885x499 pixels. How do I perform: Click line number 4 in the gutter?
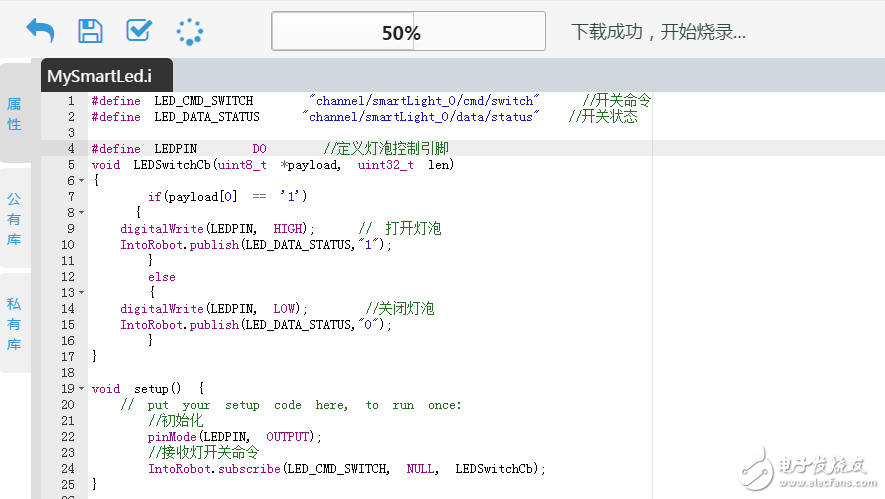pyautogui.click(x=70, y=149)
